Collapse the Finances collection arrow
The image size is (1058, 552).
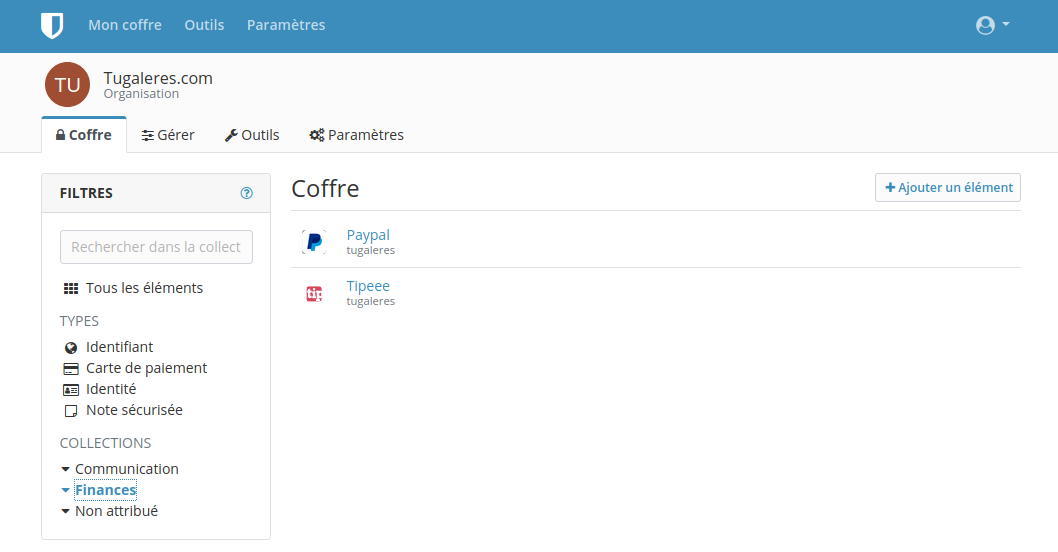coord(66,490)
